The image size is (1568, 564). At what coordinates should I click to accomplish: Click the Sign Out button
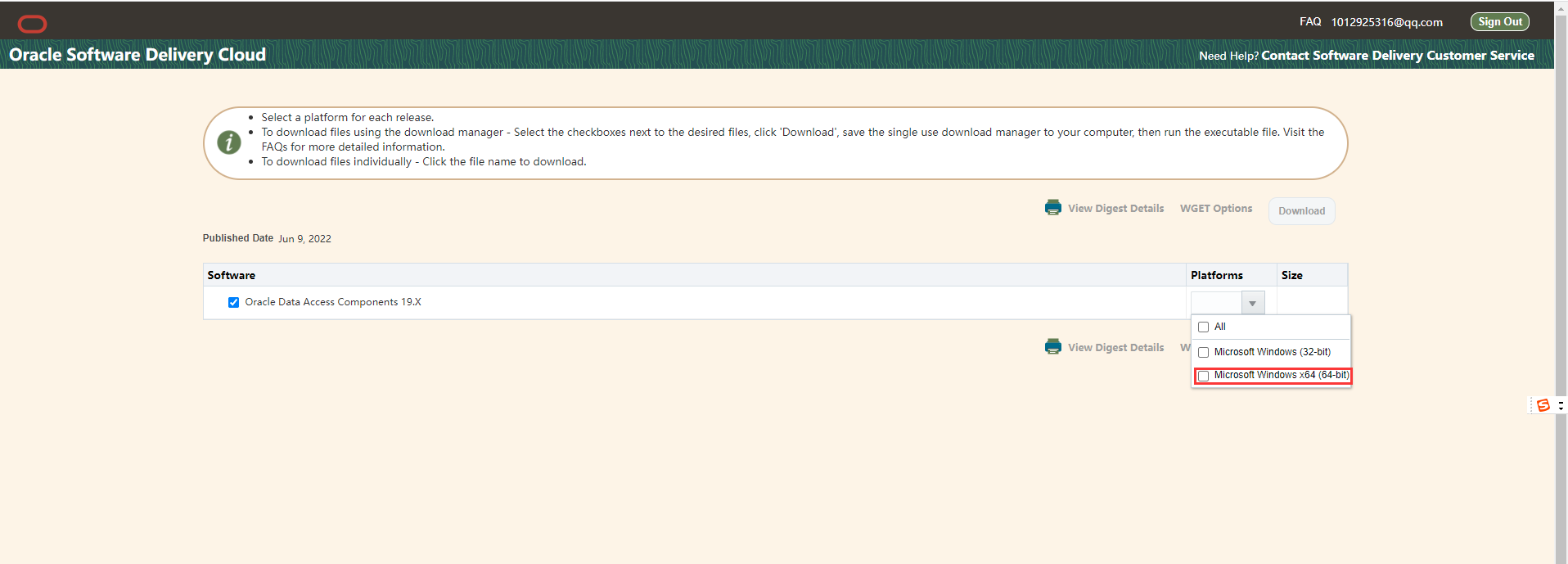[1499, 22]
